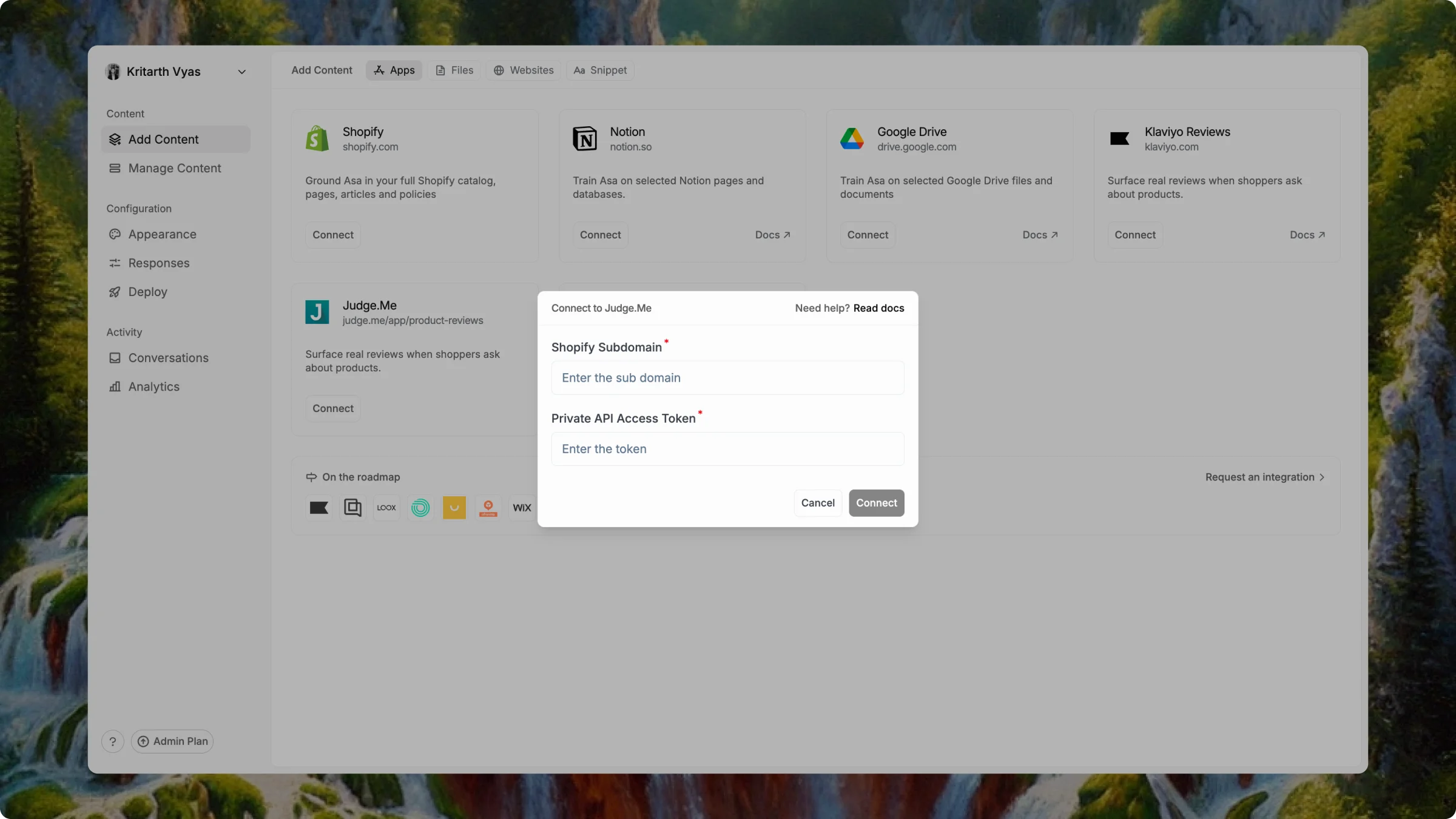Image resolution: width=1456 pixels, height=819 pixels.
Task: Click the Manage Content list icon
Action: 115,168
